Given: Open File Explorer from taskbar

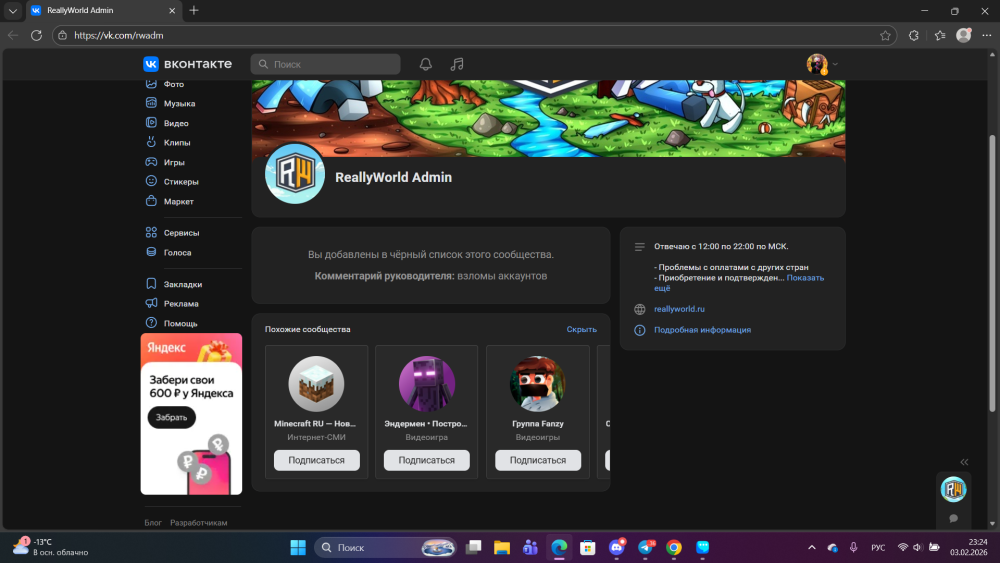Looking at the screenshot, I should 502,547.
